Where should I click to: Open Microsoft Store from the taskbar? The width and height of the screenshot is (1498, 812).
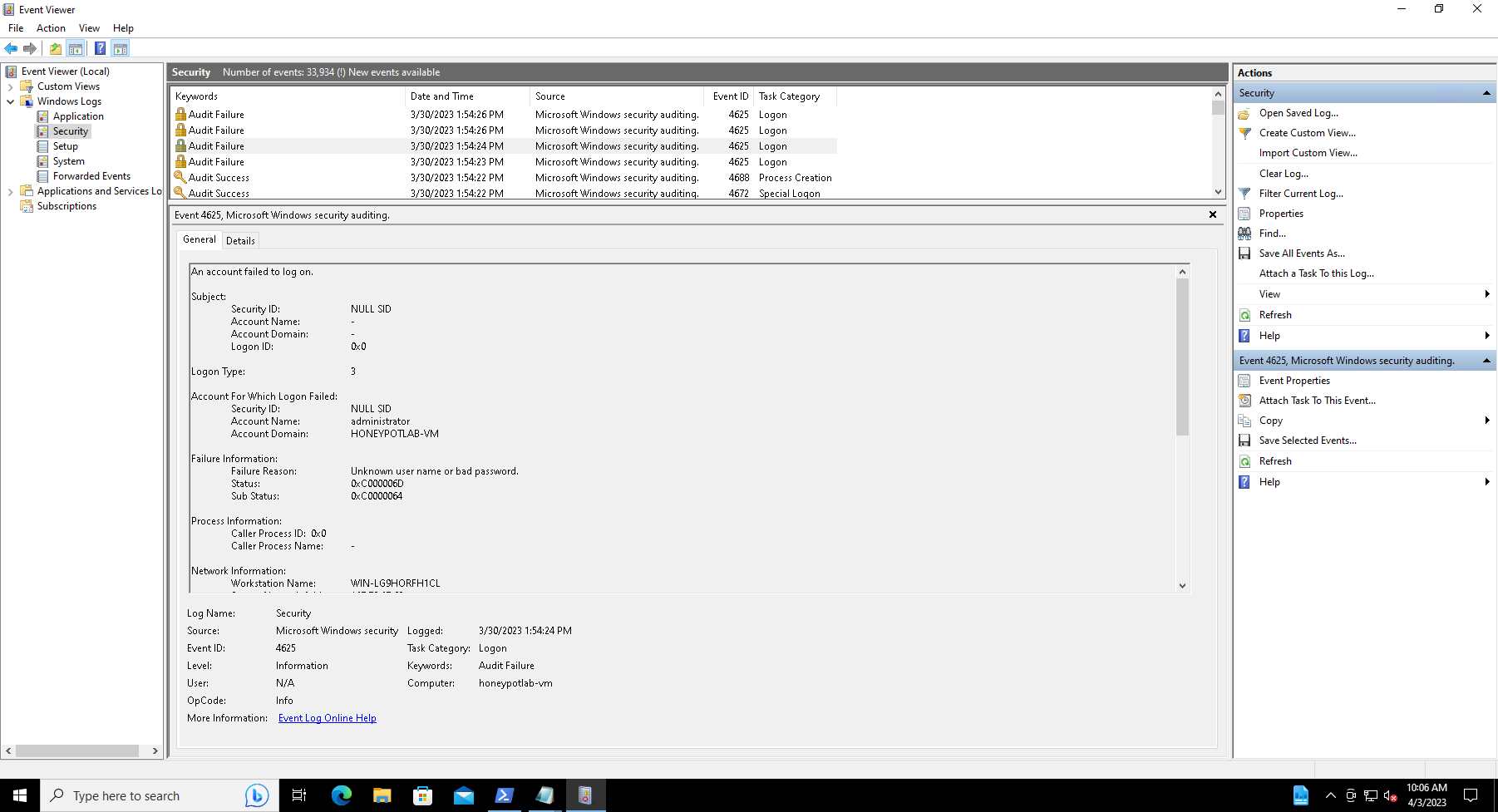pos(422,795)
